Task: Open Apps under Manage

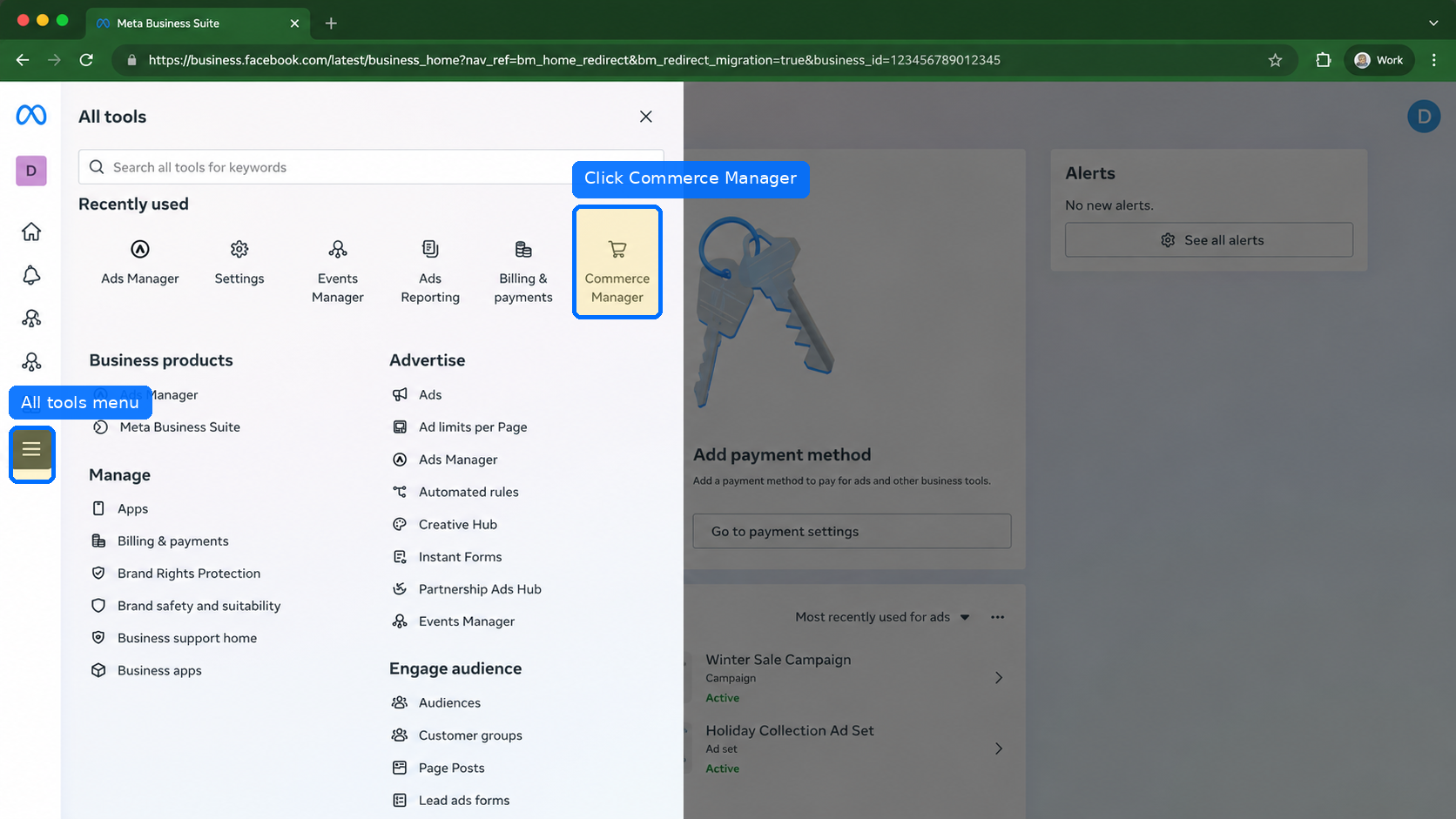Action: tap(120, 509)
